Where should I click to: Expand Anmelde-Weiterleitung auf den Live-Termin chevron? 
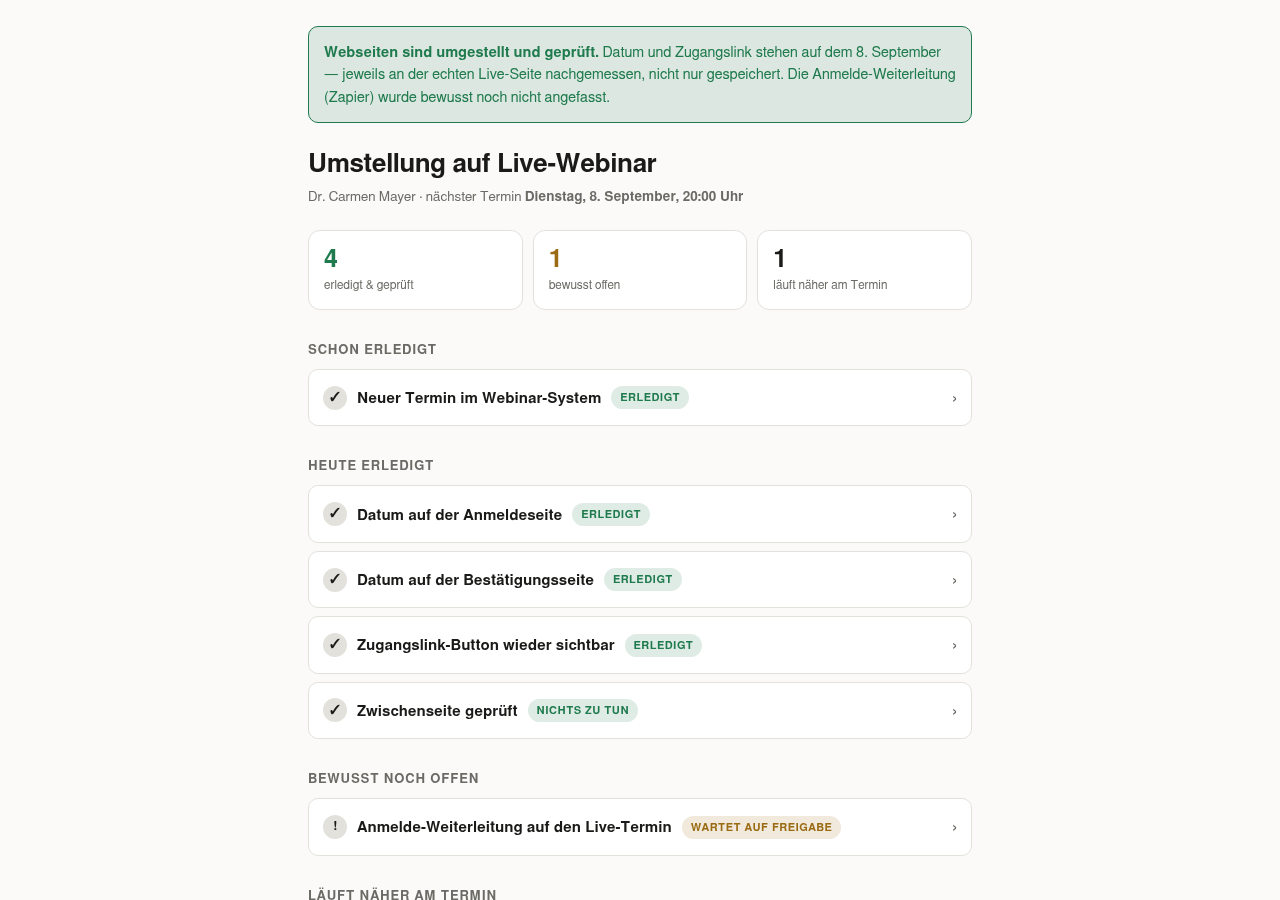[954, 827]
